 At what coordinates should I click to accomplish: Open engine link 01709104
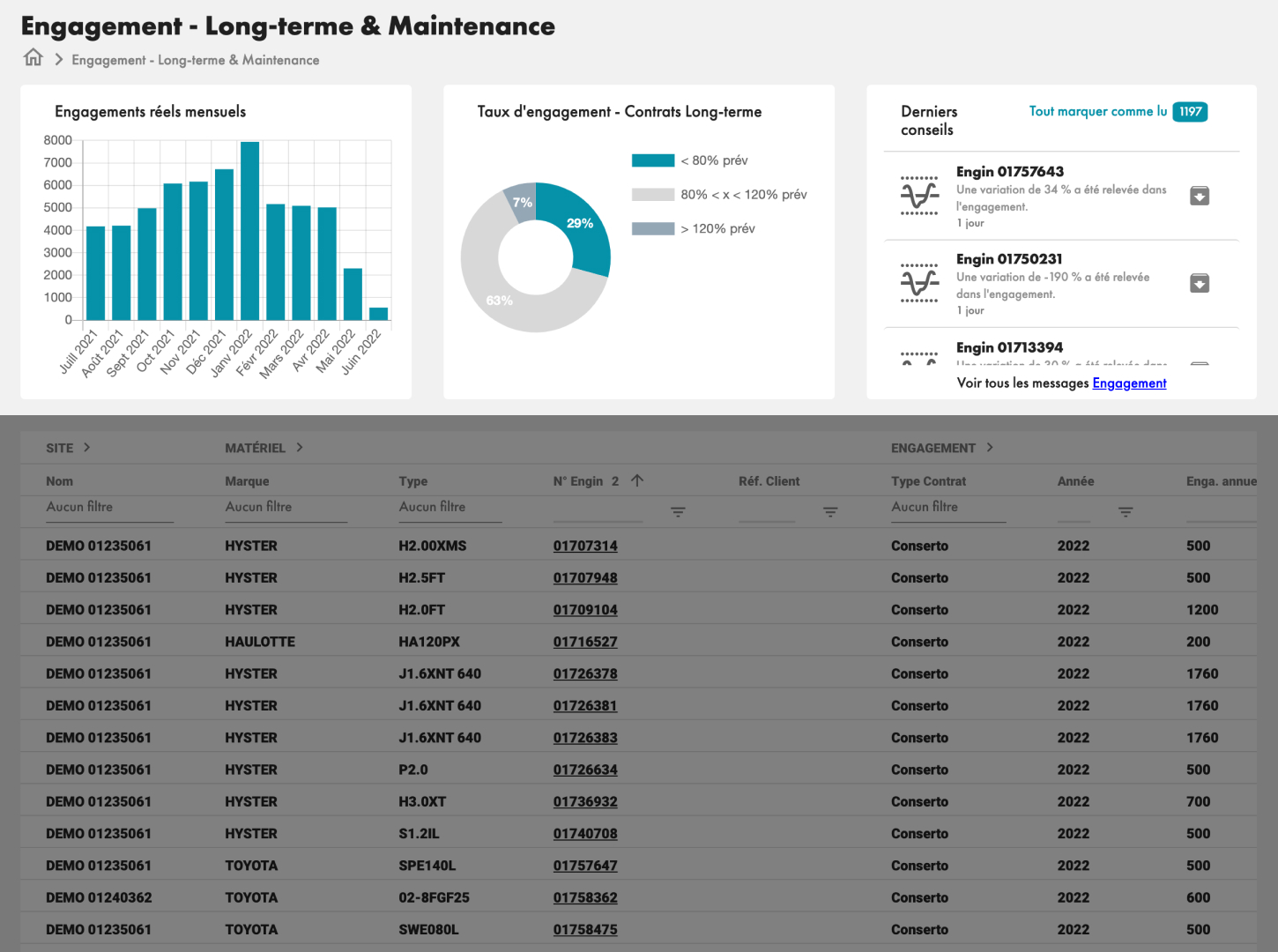(585, 610)
